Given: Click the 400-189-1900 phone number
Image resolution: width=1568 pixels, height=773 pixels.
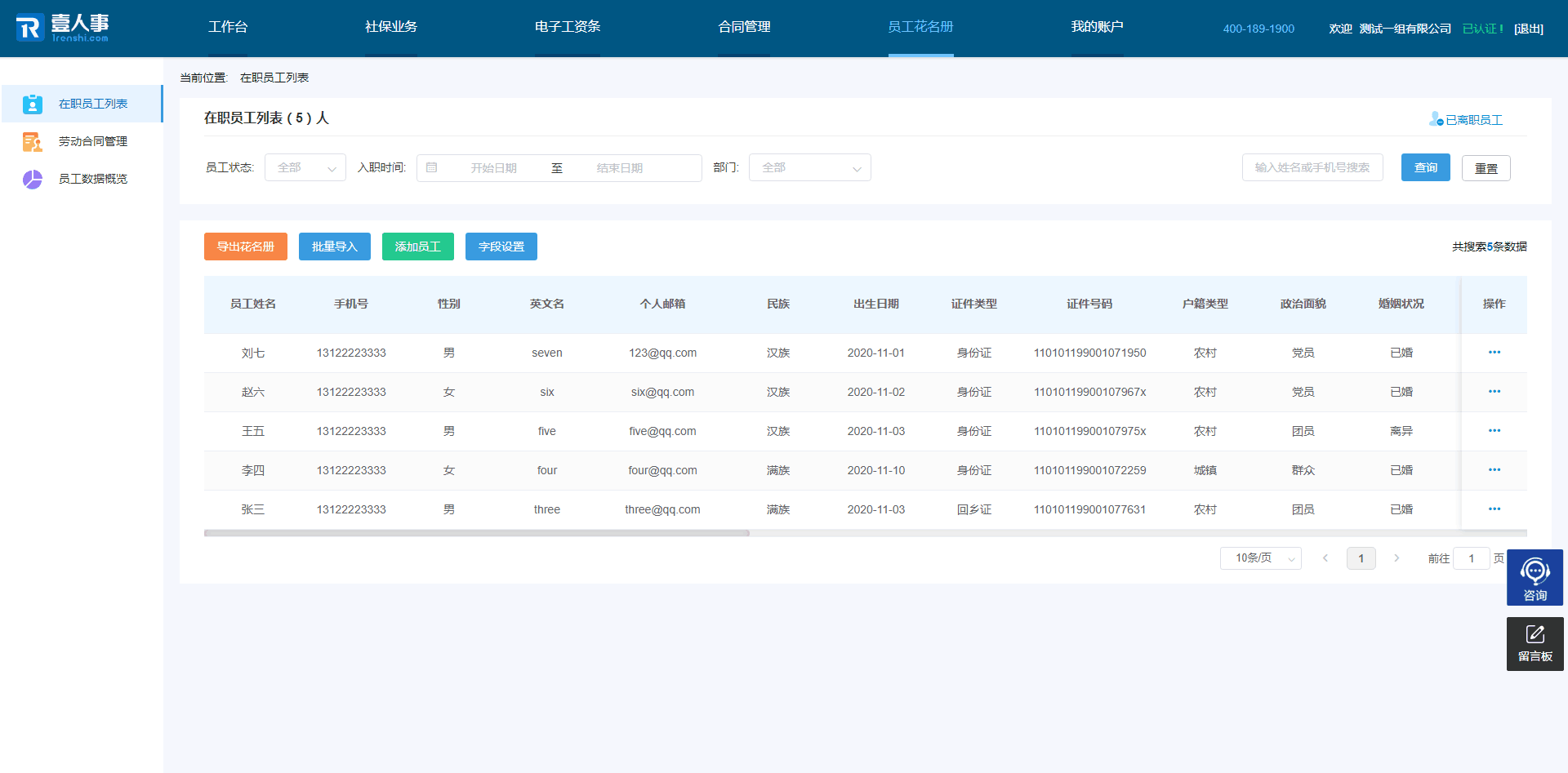Looking at the screenshot, I should 1258,29.
